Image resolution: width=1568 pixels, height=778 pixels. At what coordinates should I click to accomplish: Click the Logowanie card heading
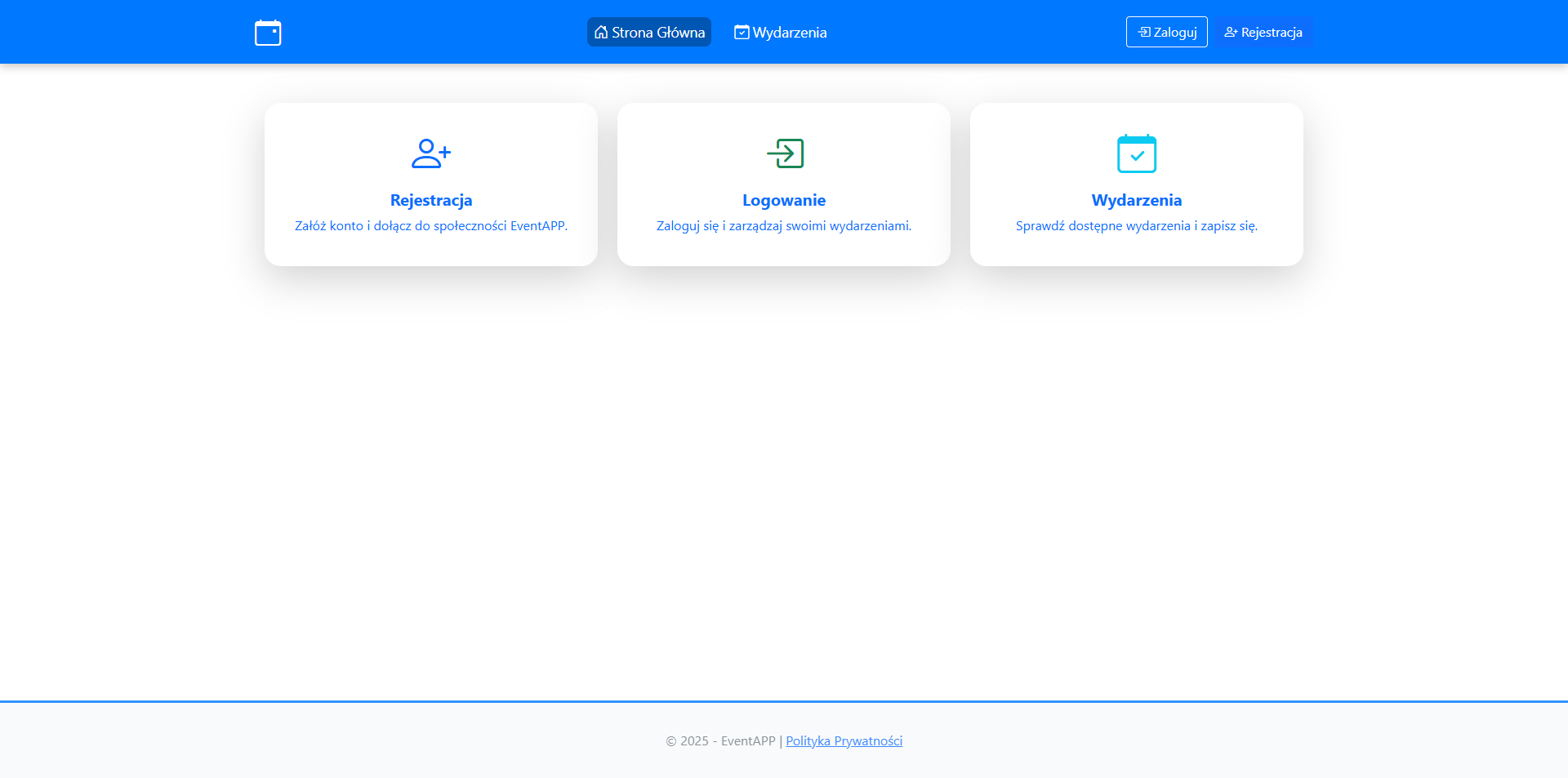(784, 200)
